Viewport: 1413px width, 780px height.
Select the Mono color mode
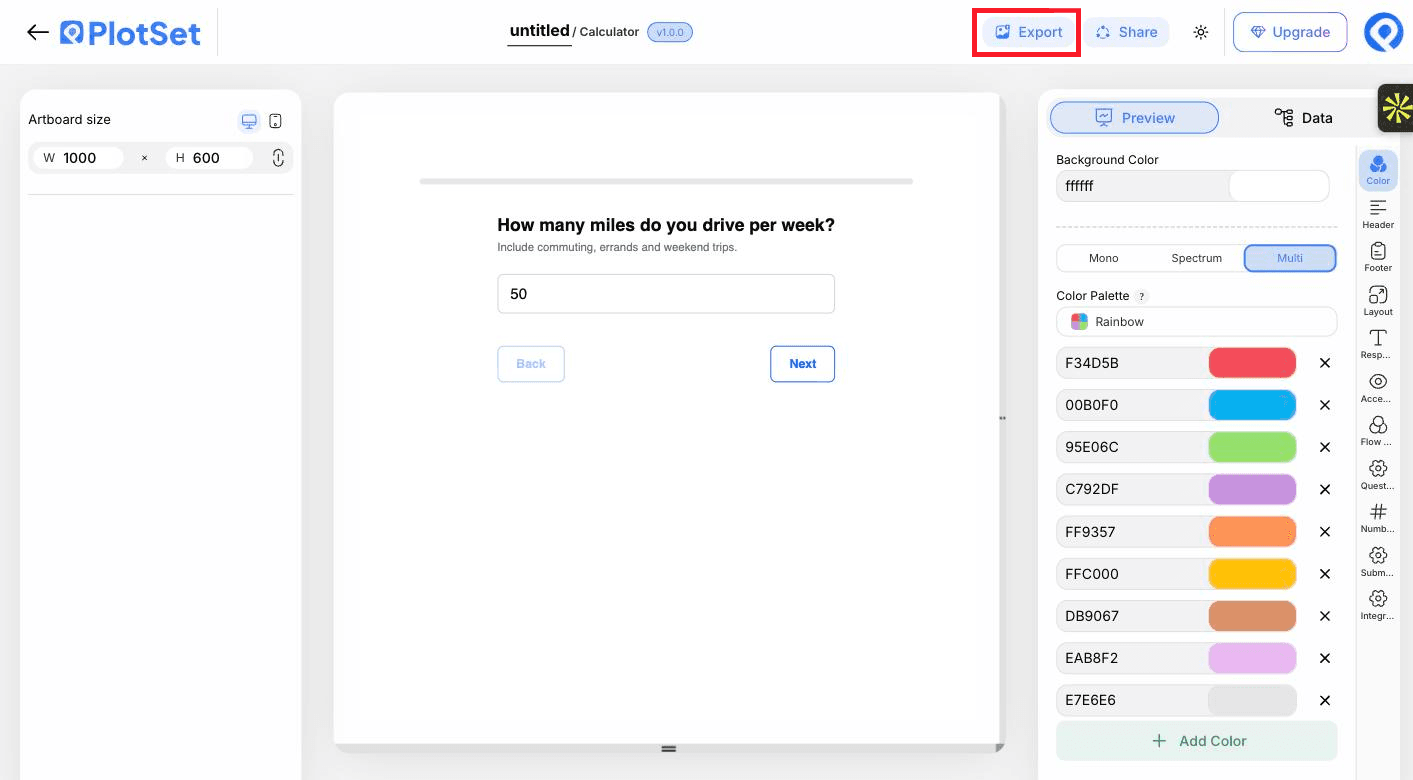click(1103, 258)
